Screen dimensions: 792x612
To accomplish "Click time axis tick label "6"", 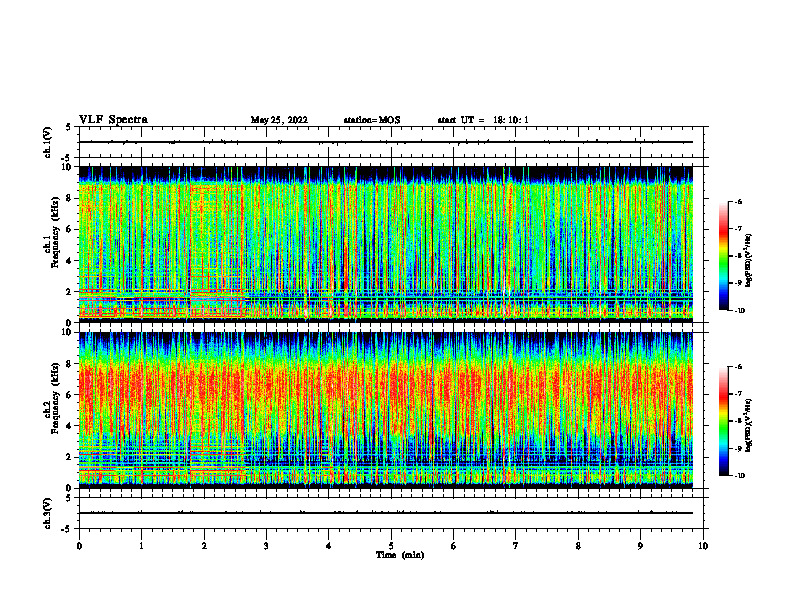I will click(454, 546).
